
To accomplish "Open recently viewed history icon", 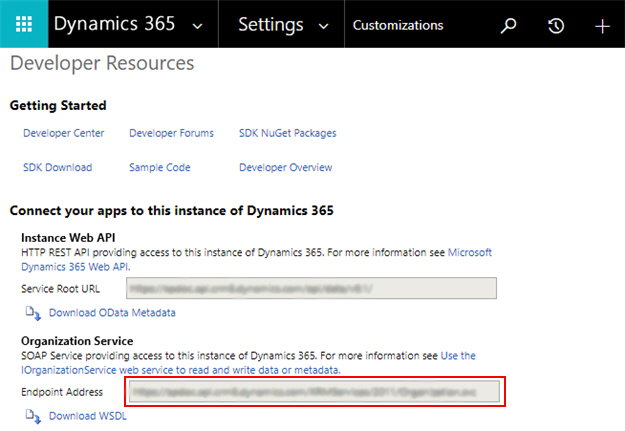I will (556, 26).
